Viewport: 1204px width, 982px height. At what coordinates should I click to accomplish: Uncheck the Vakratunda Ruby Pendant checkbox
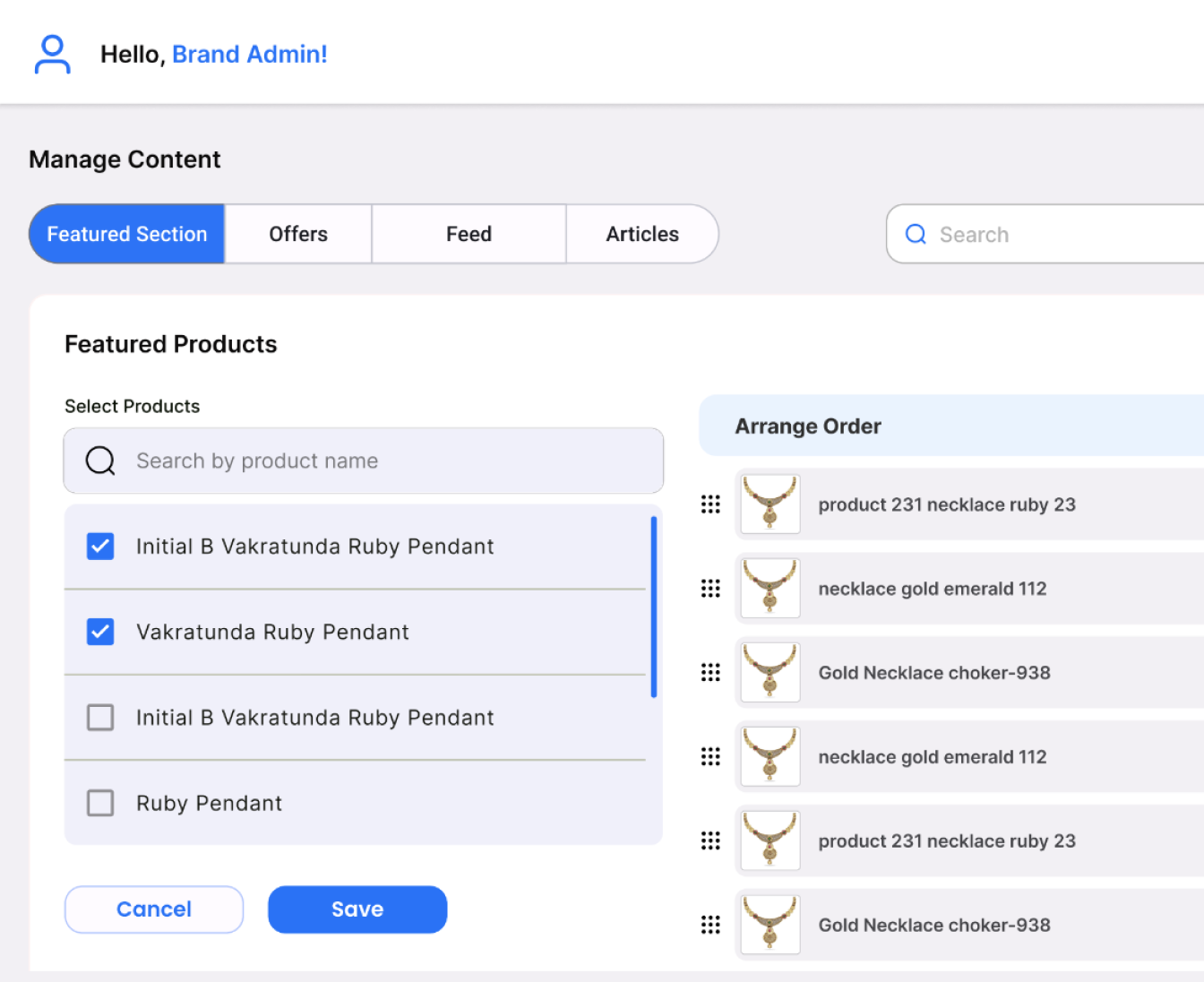pyautogui.click(x=100, y=633)
